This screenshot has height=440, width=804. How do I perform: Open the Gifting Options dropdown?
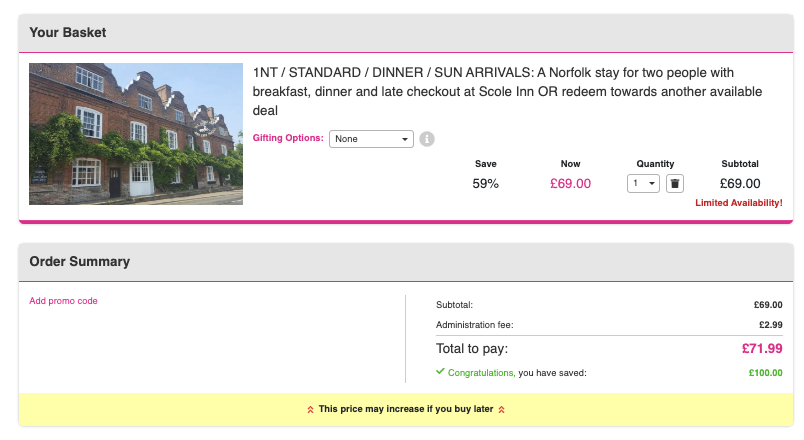pos(371,139)
